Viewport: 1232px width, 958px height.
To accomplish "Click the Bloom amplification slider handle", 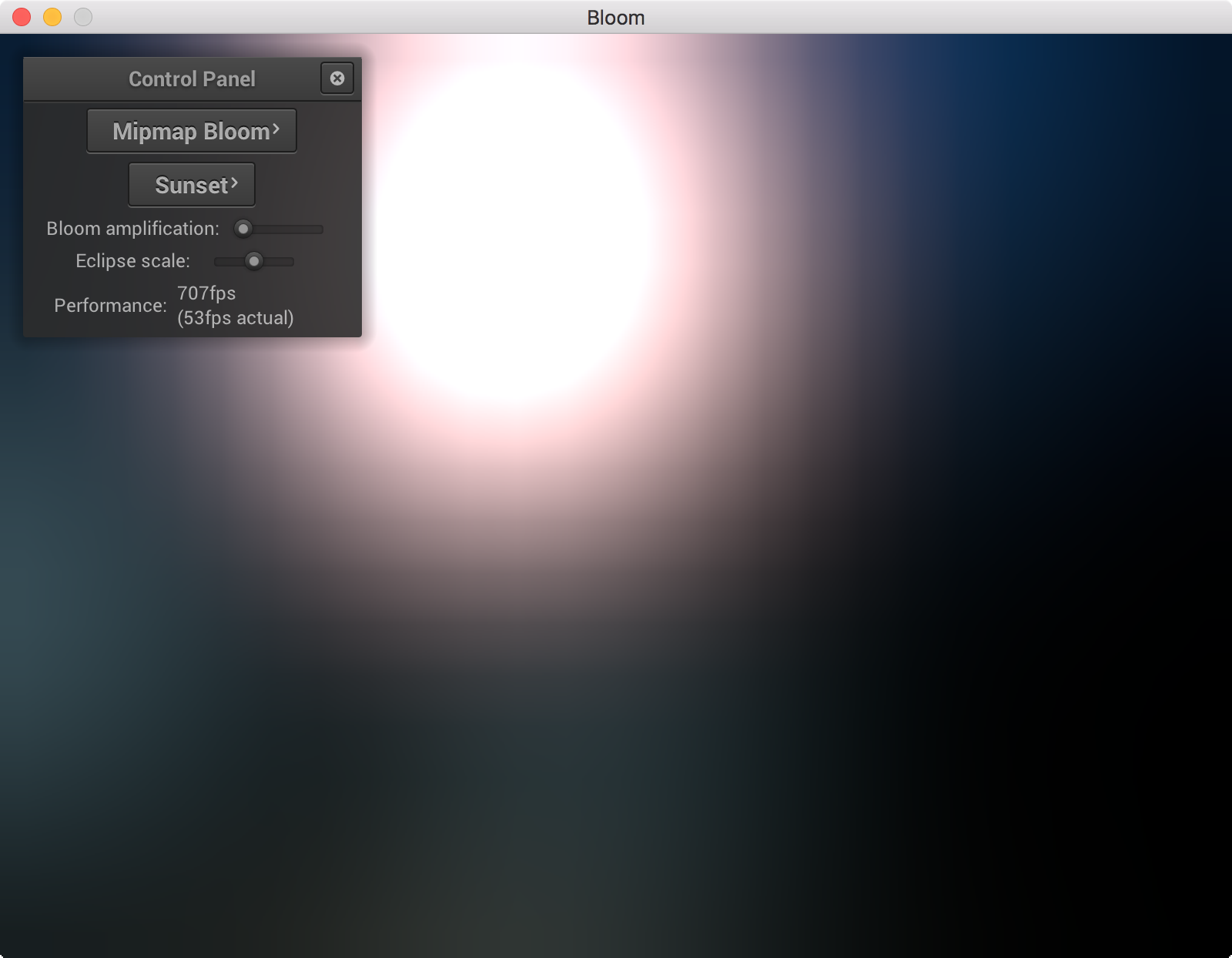I will pyautogui.click(x=243, y=229).
